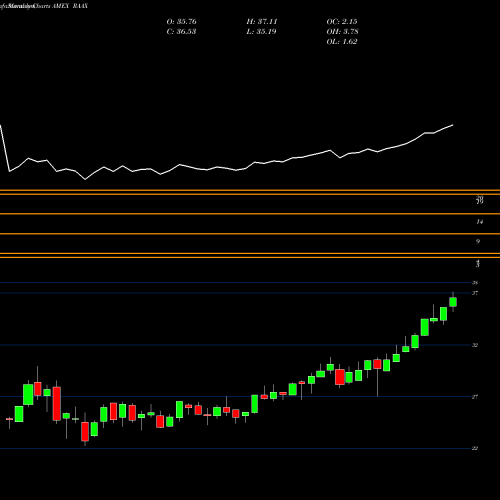Click the AMEX RAAX ticker in chart title
This screenshot has height=500, width=500.
70,6
